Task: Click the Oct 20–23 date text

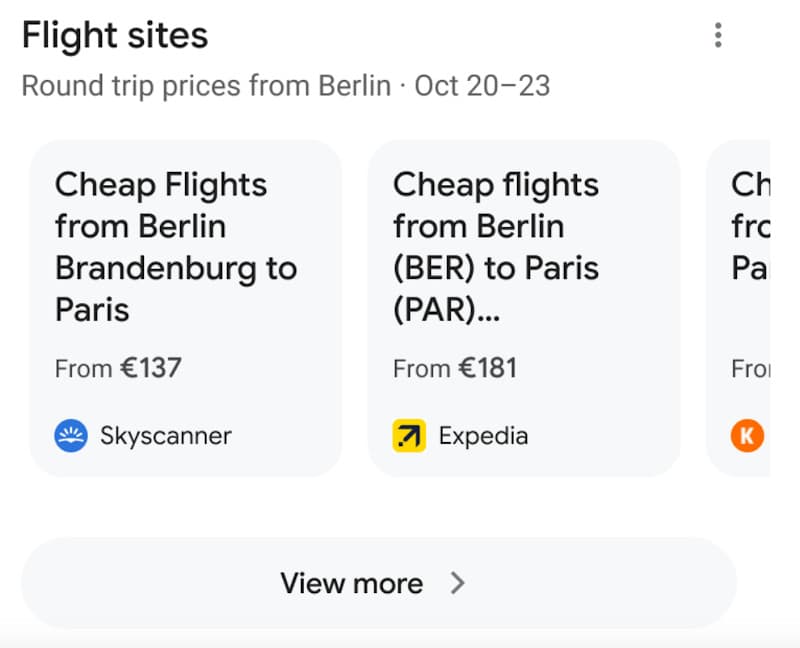Action: click(480, 86)
